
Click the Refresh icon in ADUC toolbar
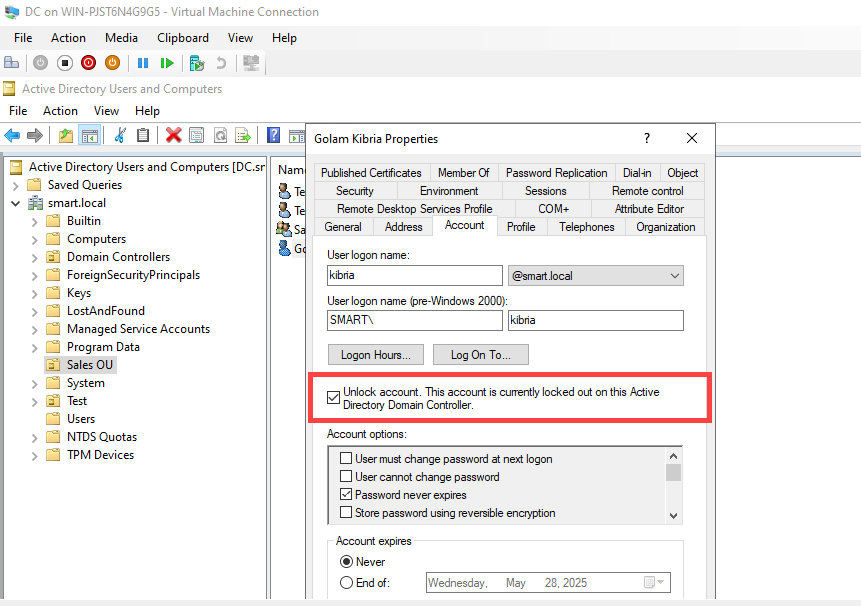tap(220, 135)
